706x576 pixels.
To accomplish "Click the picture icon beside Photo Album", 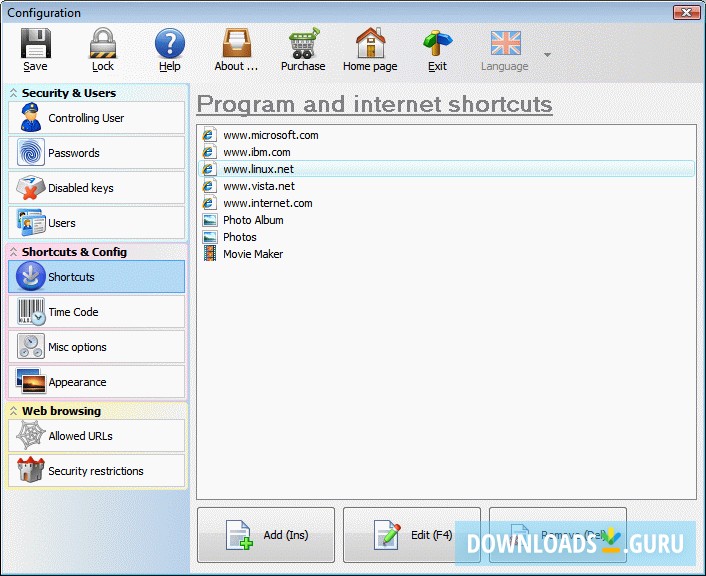I will [210, 220].
